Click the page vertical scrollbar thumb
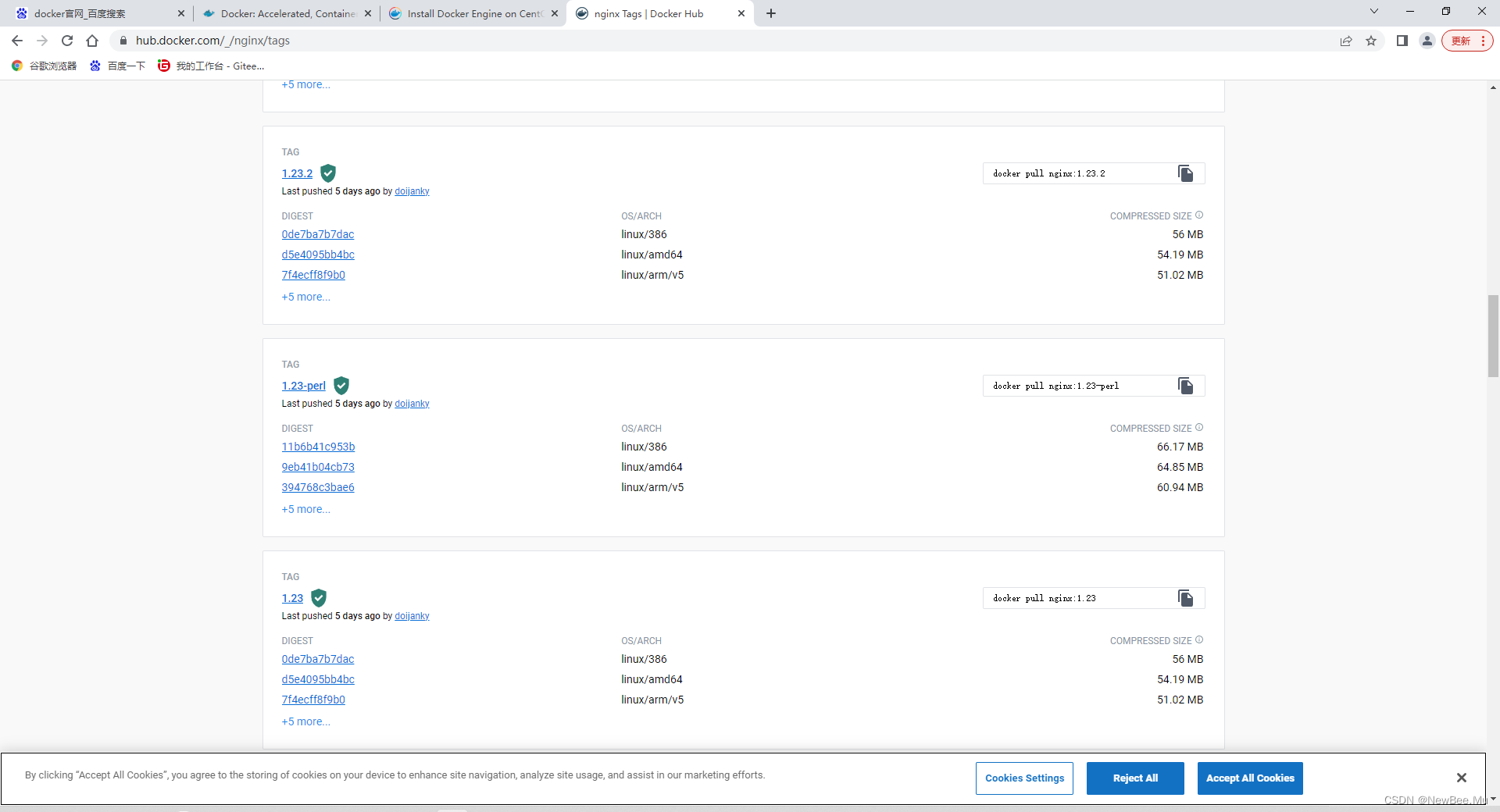The width and height of the screenshot is (1500, 812). pyautogui.click(x=1493, y=336)
